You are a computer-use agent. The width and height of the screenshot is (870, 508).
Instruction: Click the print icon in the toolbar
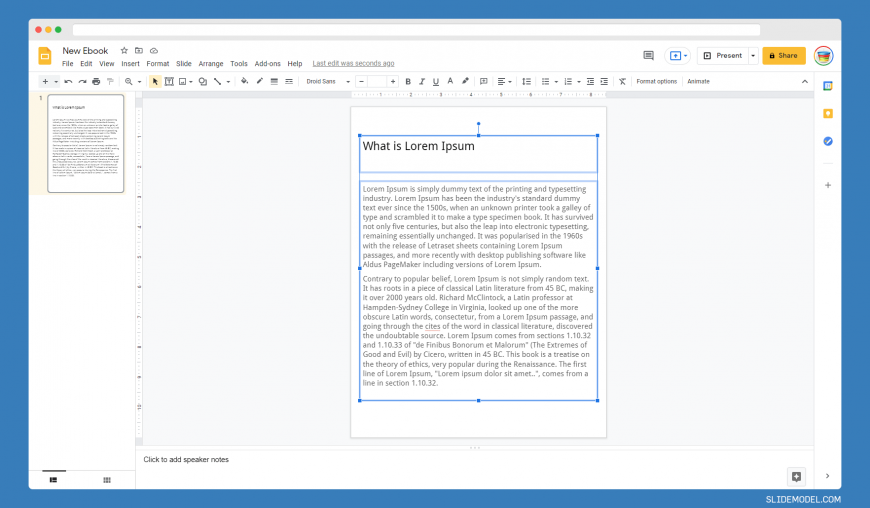pos(96,82)
